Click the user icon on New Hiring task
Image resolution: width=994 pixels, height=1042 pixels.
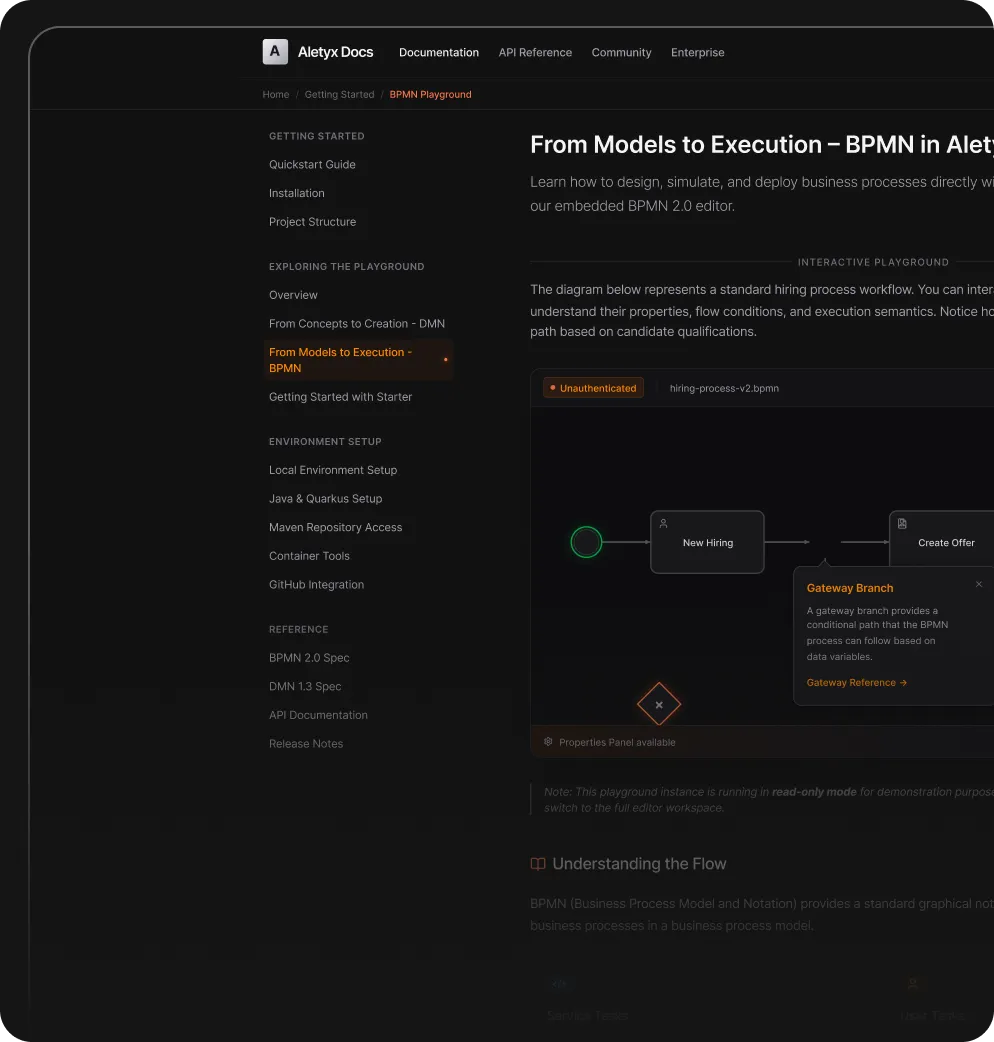tap(663, 522)
